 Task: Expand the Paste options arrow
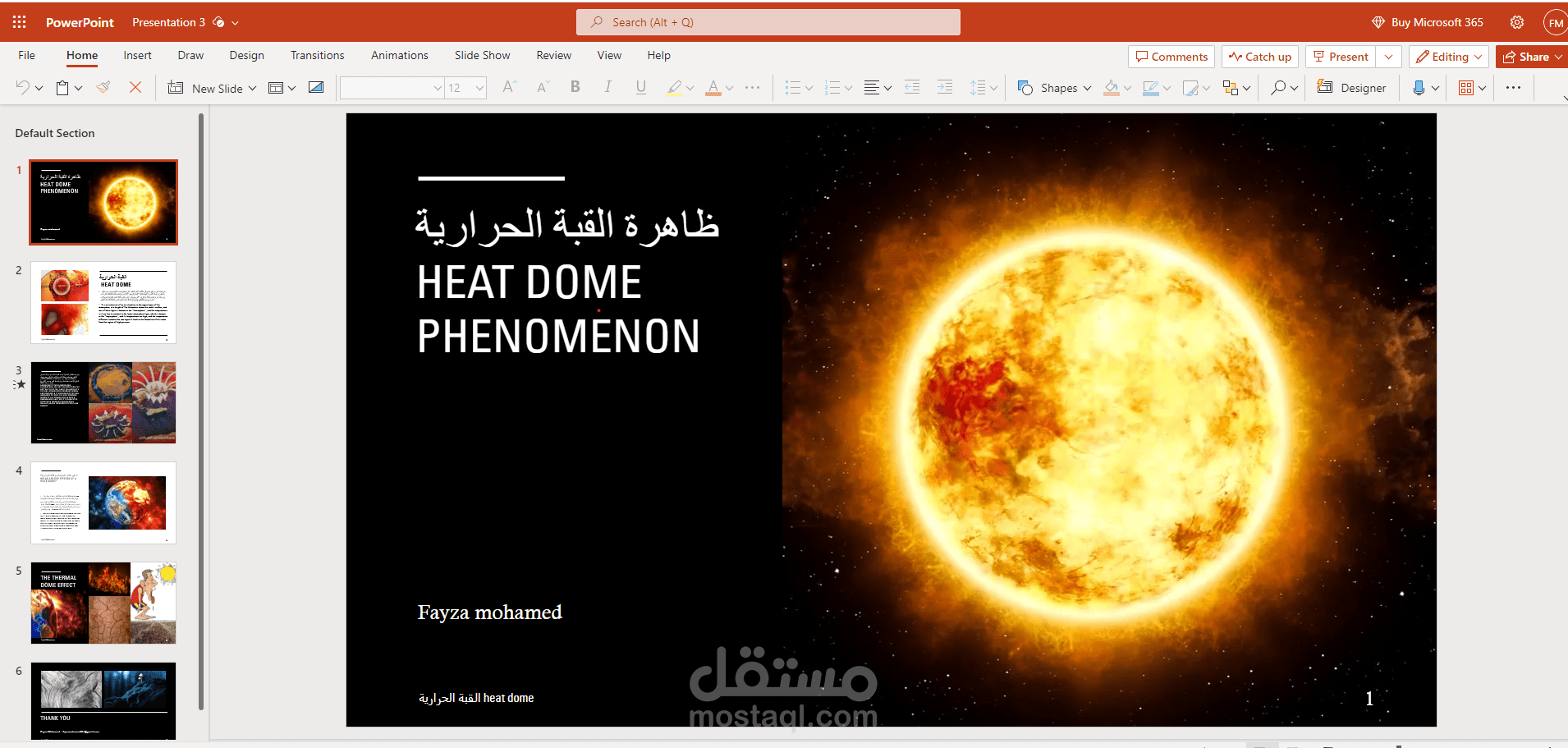(79, 88)
